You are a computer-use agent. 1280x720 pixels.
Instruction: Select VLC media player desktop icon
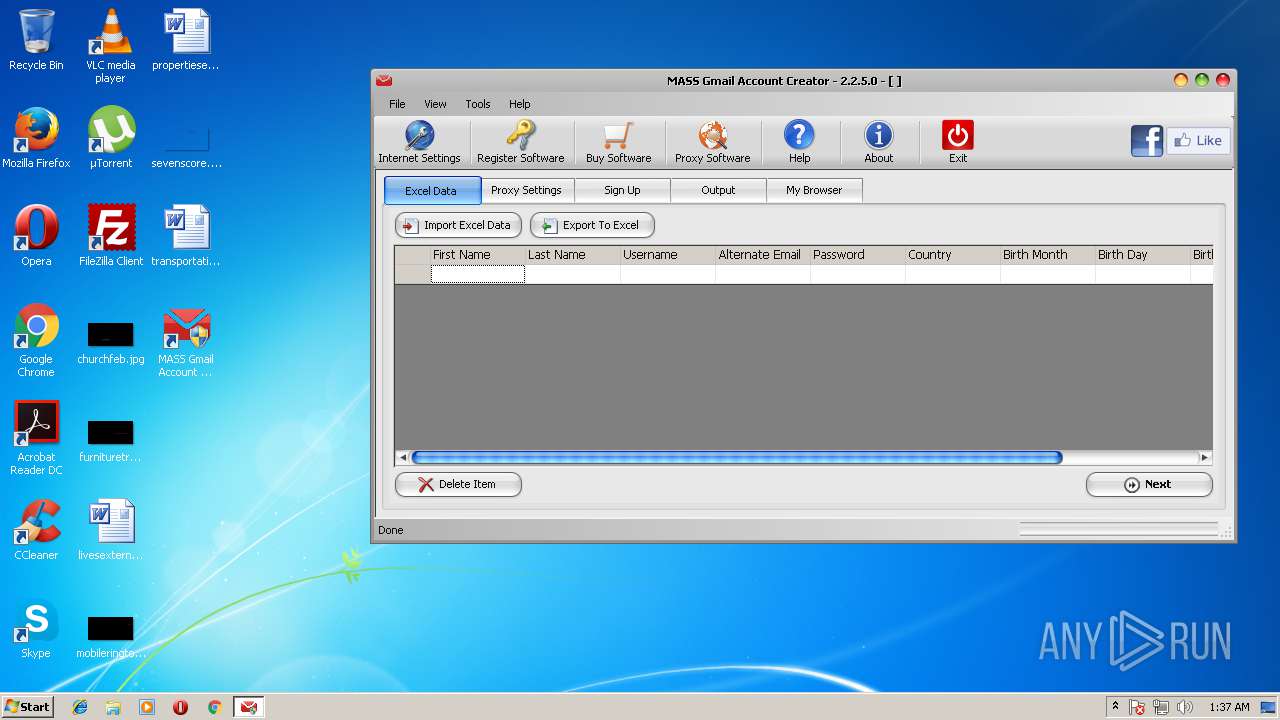click(x=110, y=46)
